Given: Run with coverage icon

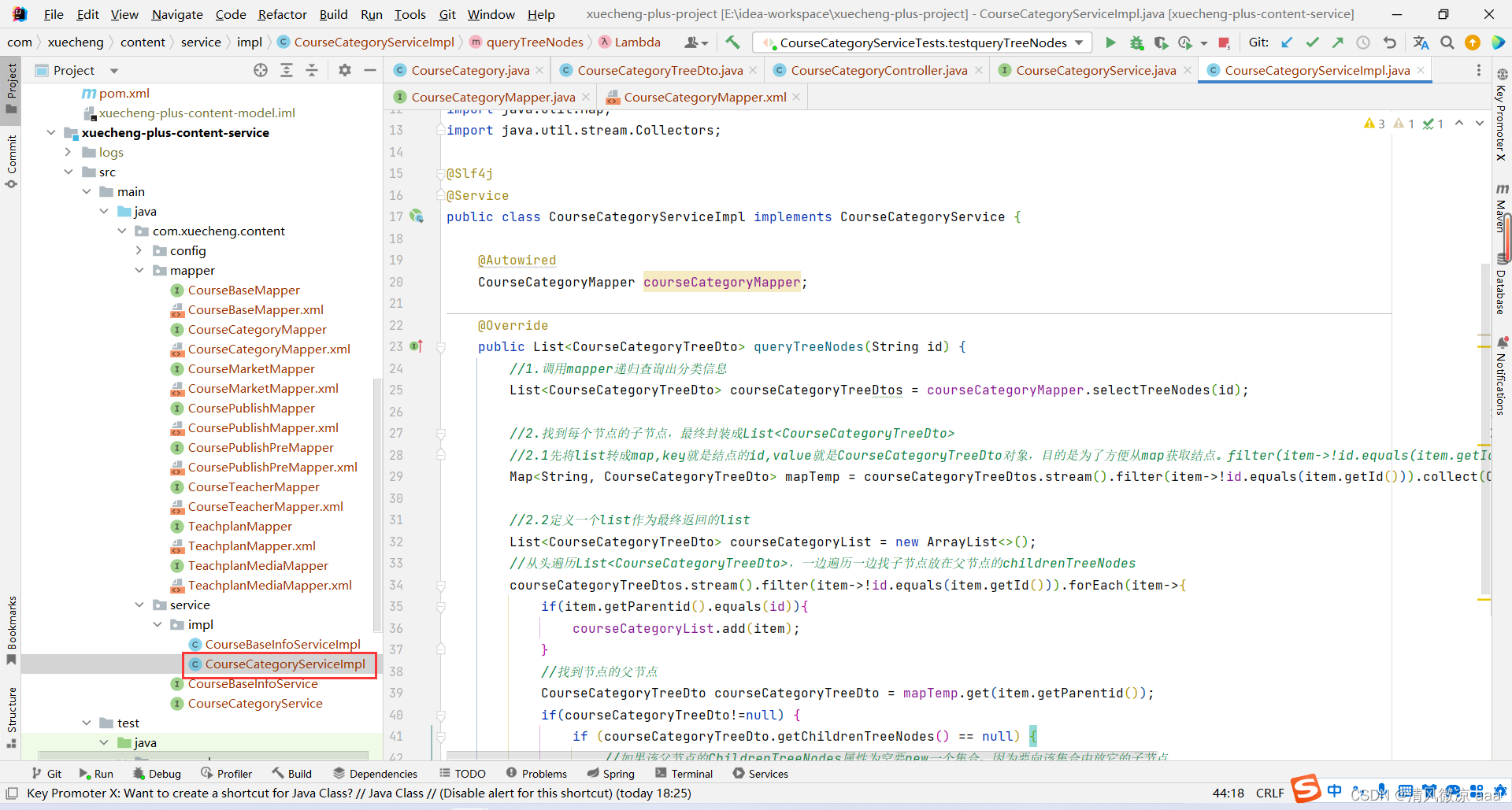Looking at the screenshot, I should (1161, 43).
